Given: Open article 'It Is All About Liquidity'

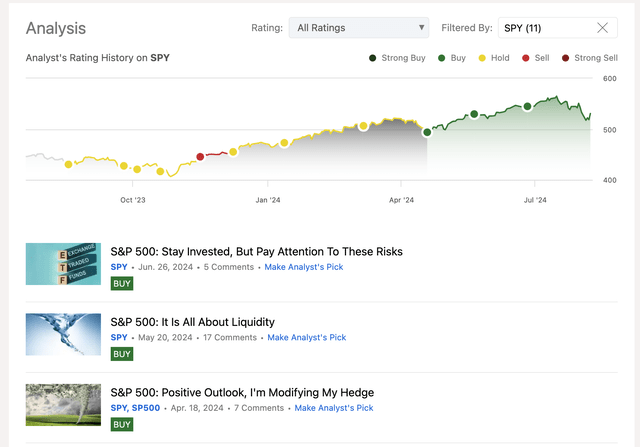Looking at the screenshot, I should tap(193, 322).
